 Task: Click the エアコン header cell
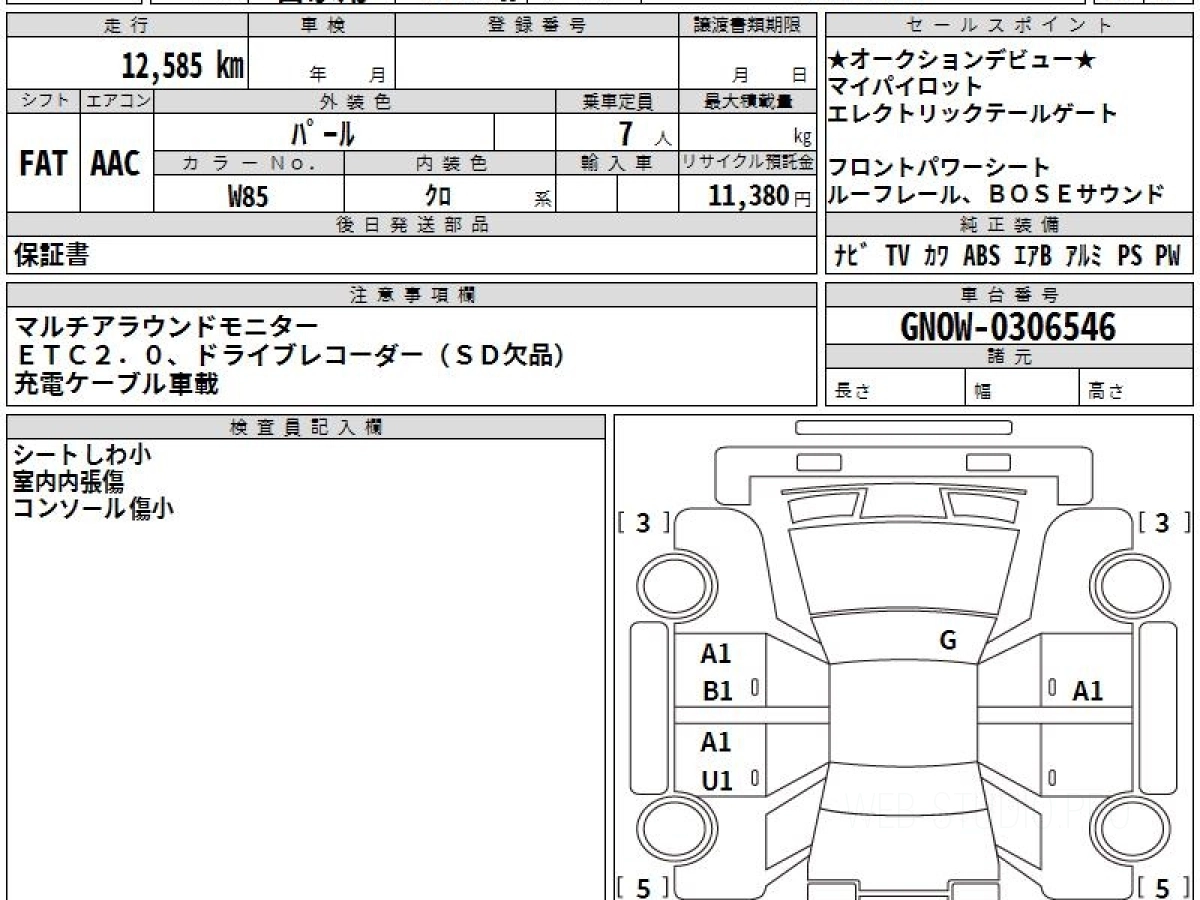[117, 101]
